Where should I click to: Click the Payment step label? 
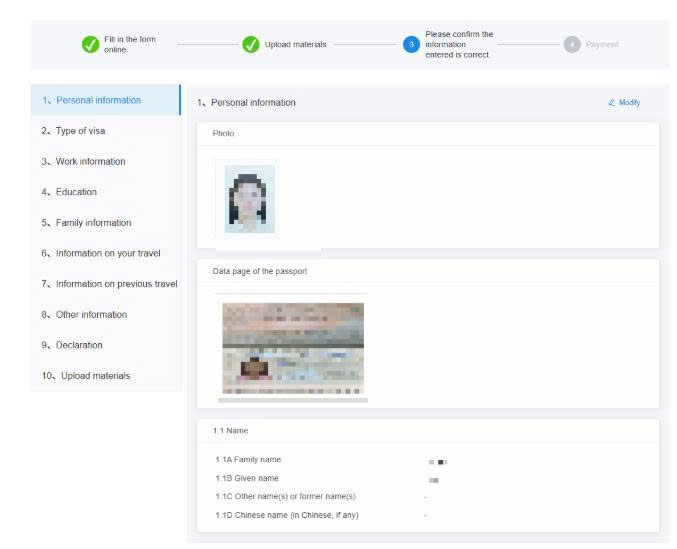pyautogui.click(x=602, y=44)
